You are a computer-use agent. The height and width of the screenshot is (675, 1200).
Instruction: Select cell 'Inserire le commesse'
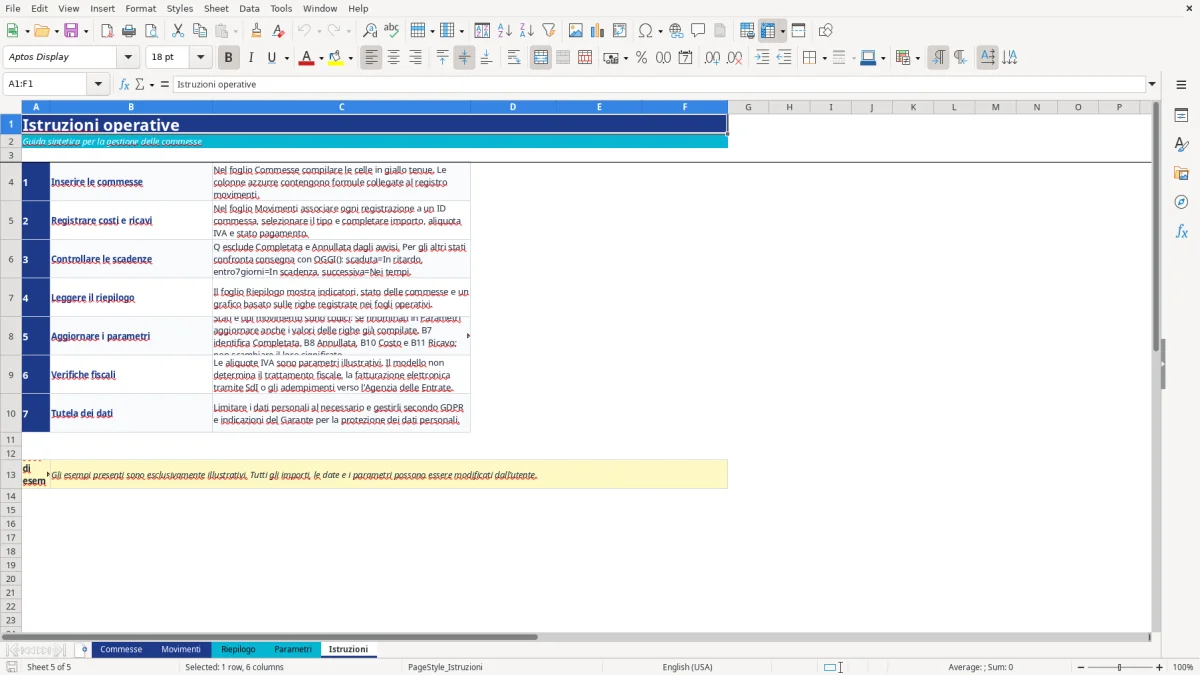[x=131, y=182]
